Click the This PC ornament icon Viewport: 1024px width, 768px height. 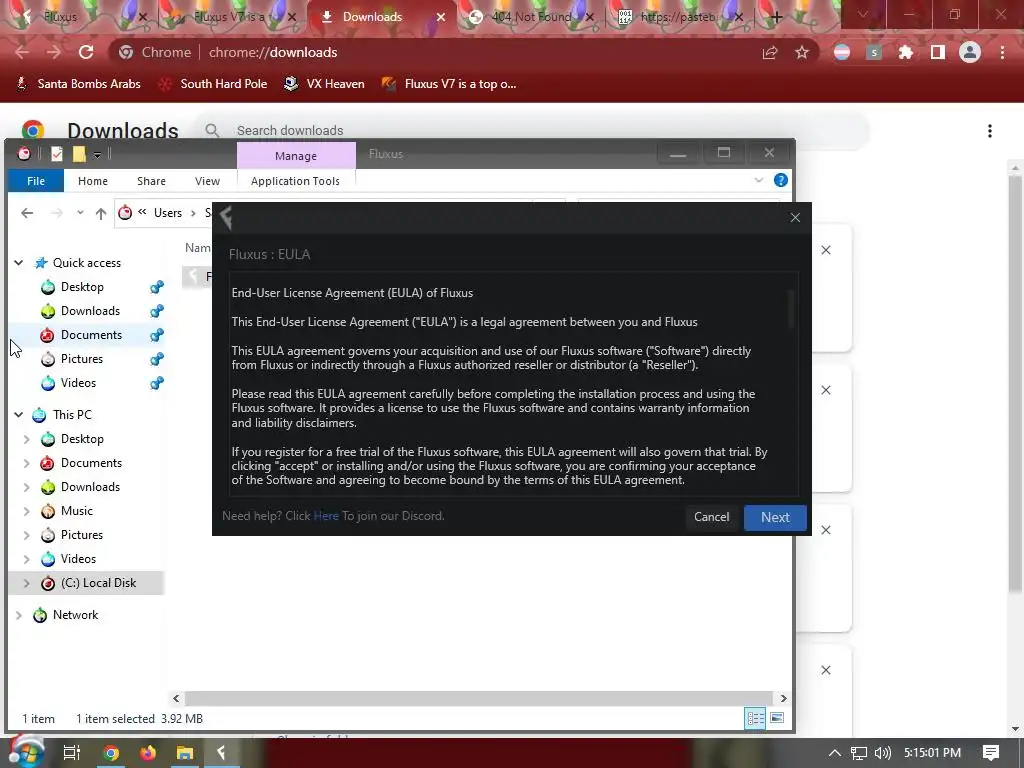[39, 415]
